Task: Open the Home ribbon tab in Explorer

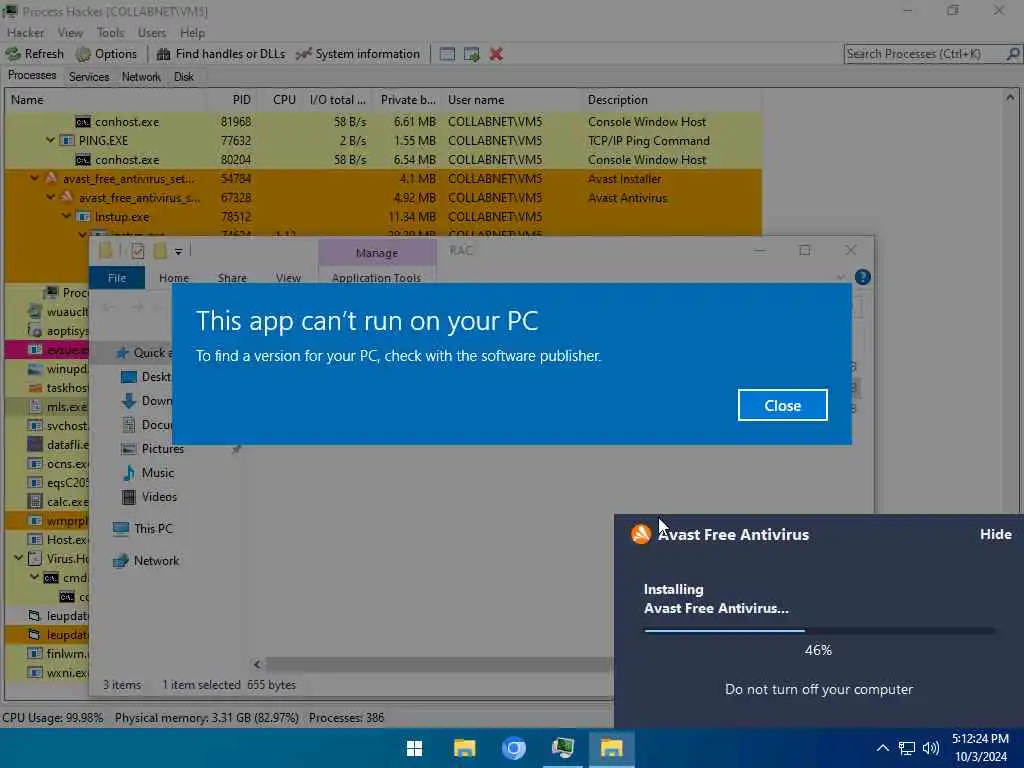Action: tap(174, 278)
